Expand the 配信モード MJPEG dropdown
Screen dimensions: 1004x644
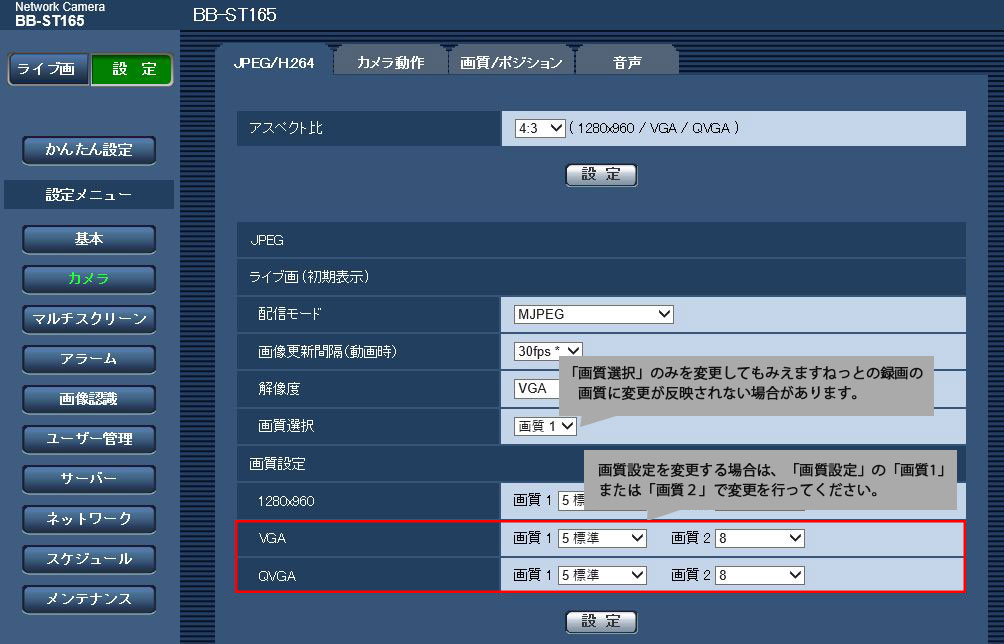[593, 314]
